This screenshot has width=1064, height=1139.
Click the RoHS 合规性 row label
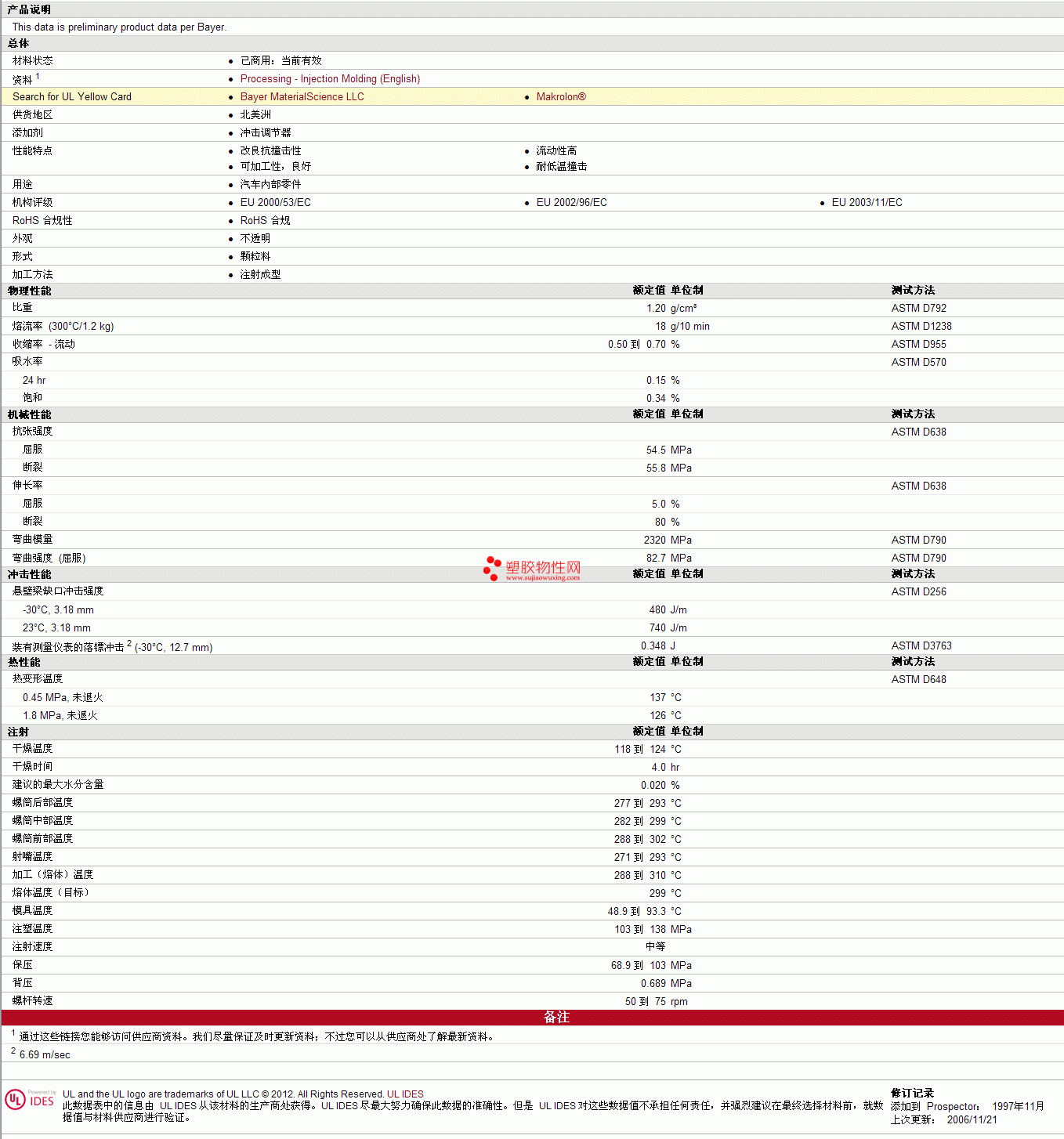42,221
